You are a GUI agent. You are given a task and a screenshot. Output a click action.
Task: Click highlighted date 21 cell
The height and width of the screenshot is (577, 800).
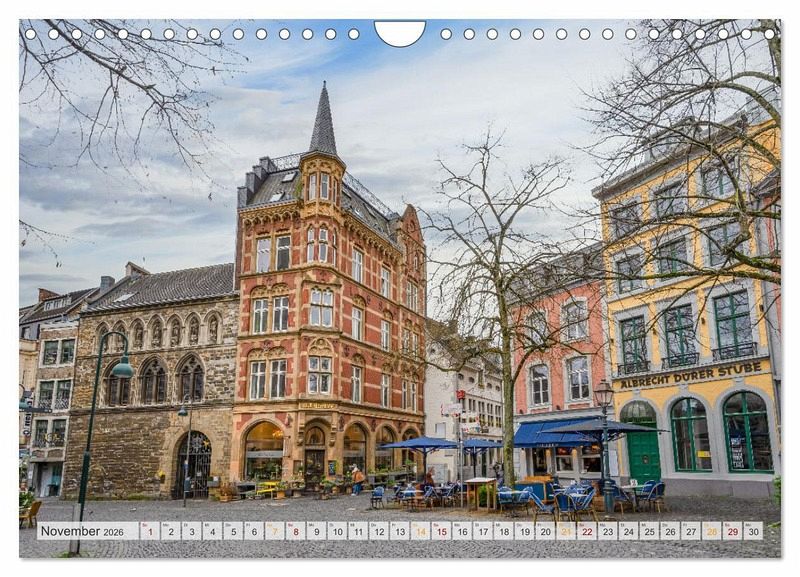point(566,531)
